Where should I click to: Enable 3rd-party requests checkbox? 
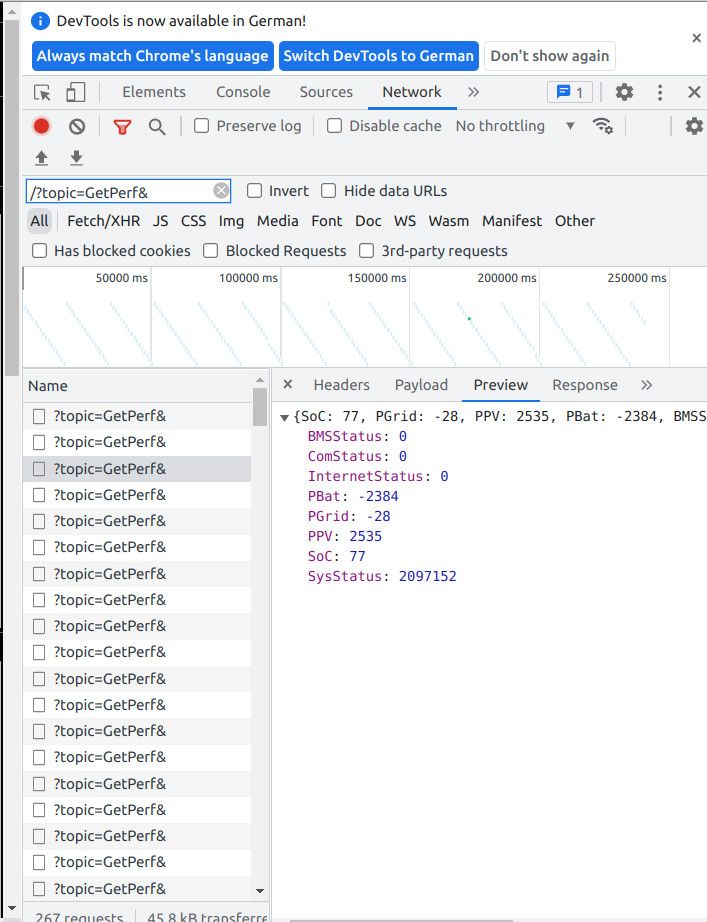pyautogui.click(x=366, y=251)
